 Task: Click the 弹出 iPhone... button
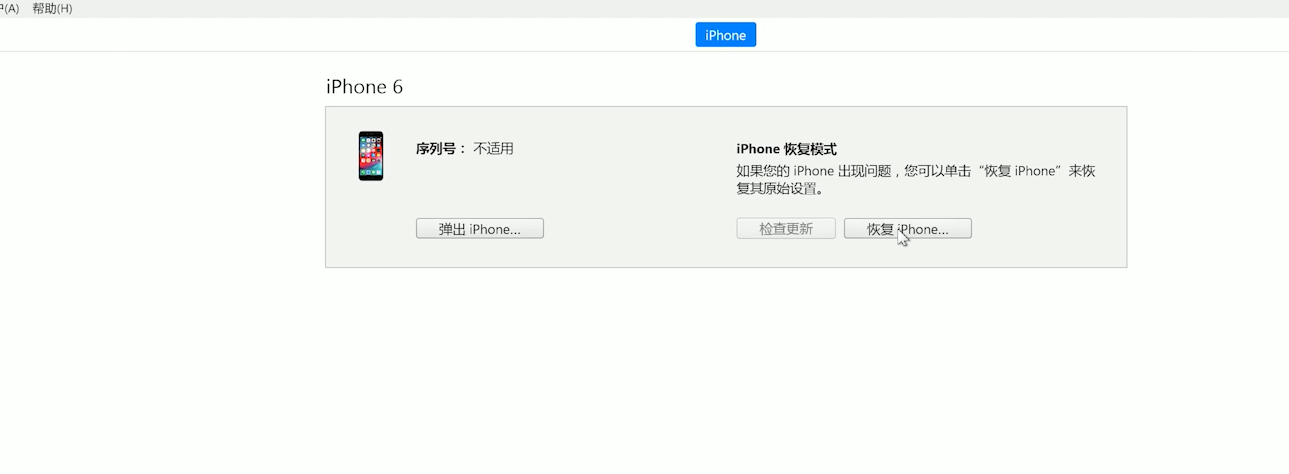coord(480,229)
